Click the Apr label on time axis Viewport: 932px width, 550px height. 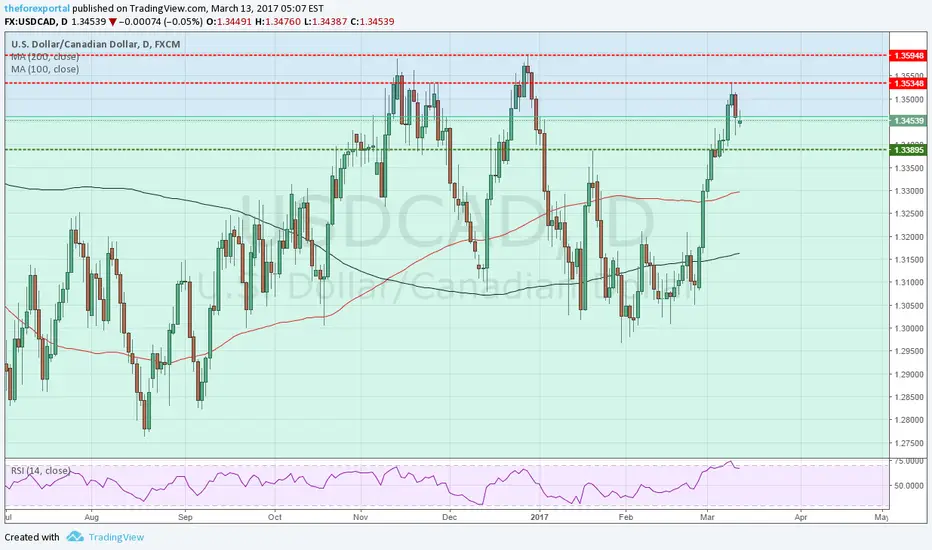click(801, 517)
